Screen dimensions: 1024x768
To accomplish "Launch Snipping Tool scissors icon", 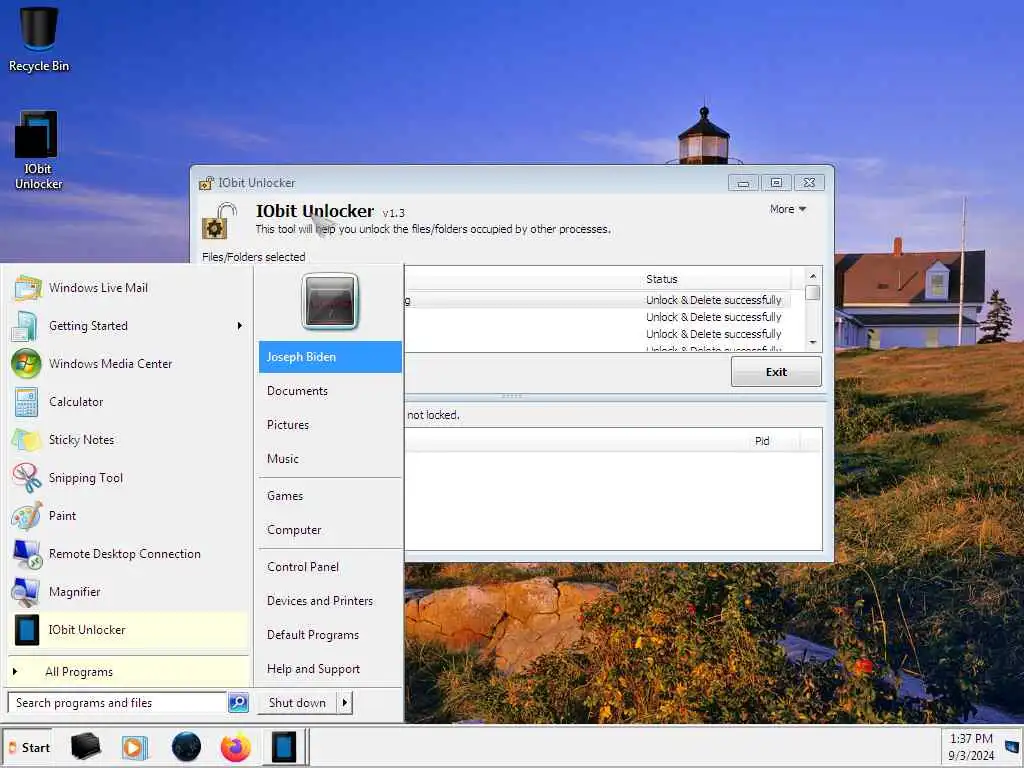I will [26, 477].
